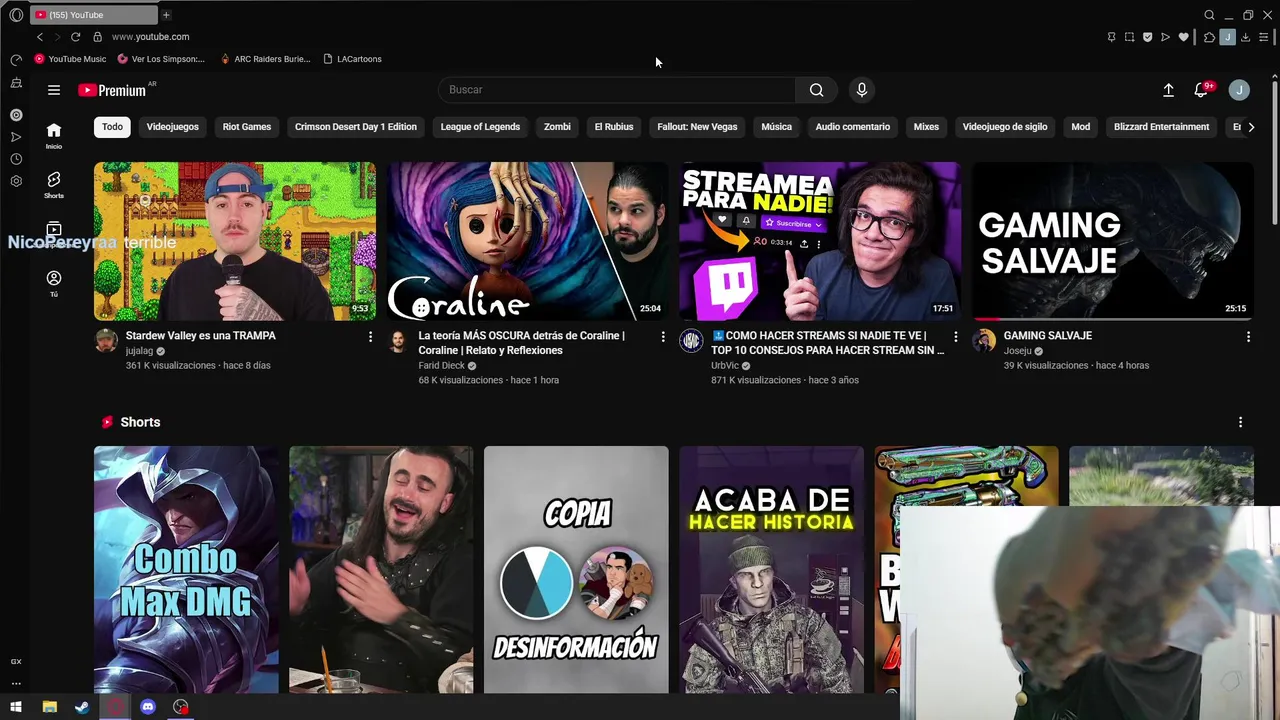Open the tab search magnifier icon

[x=1209, y=15]
